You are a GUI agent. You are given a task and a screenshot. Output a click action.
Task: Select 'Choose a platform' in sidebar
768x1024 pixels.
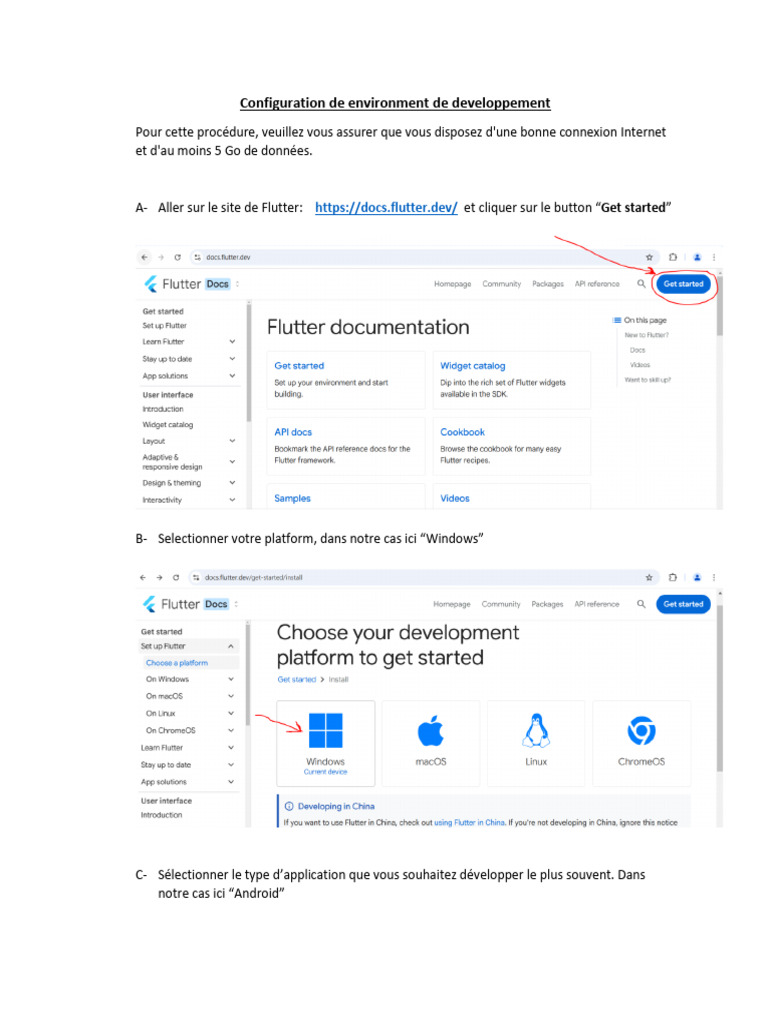177,662
